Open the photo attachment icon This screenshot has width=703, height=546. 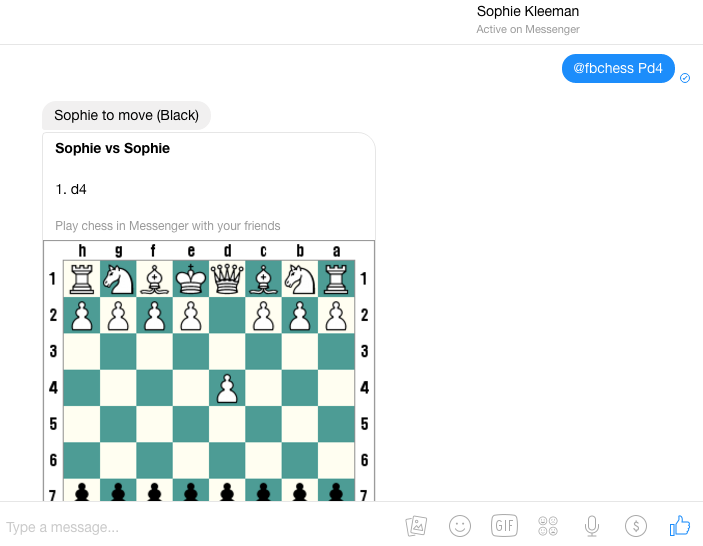[416, 526]
